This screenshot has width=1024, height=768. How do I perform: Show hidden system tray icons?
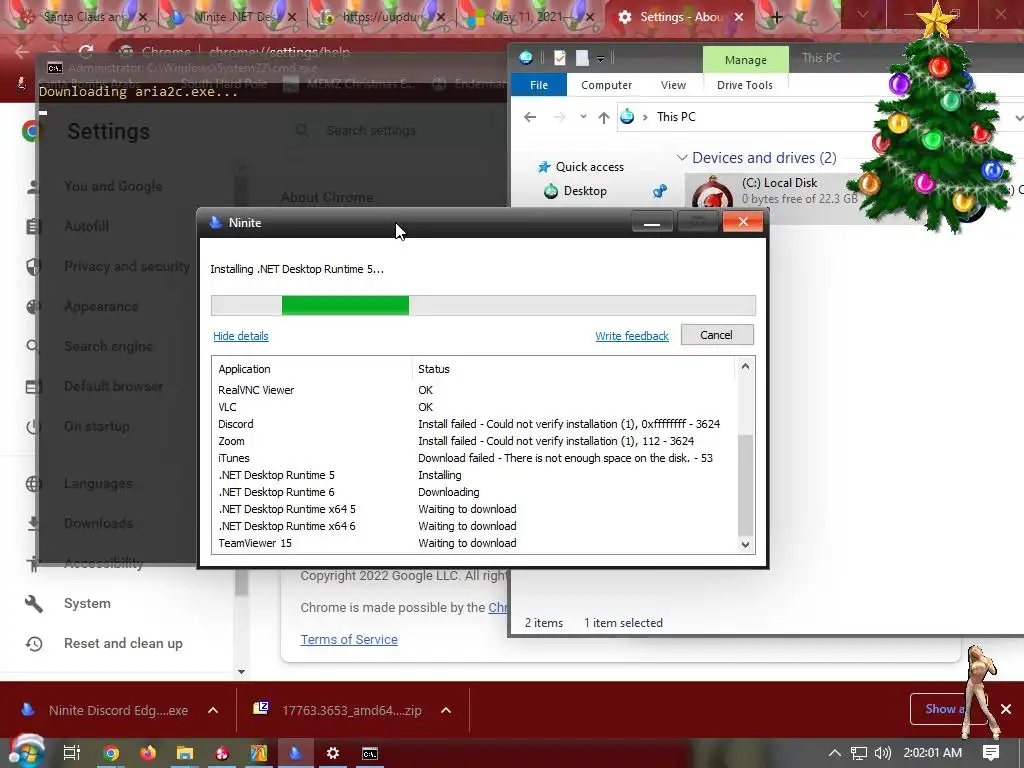pyautogui.click(x=835, y=753)
